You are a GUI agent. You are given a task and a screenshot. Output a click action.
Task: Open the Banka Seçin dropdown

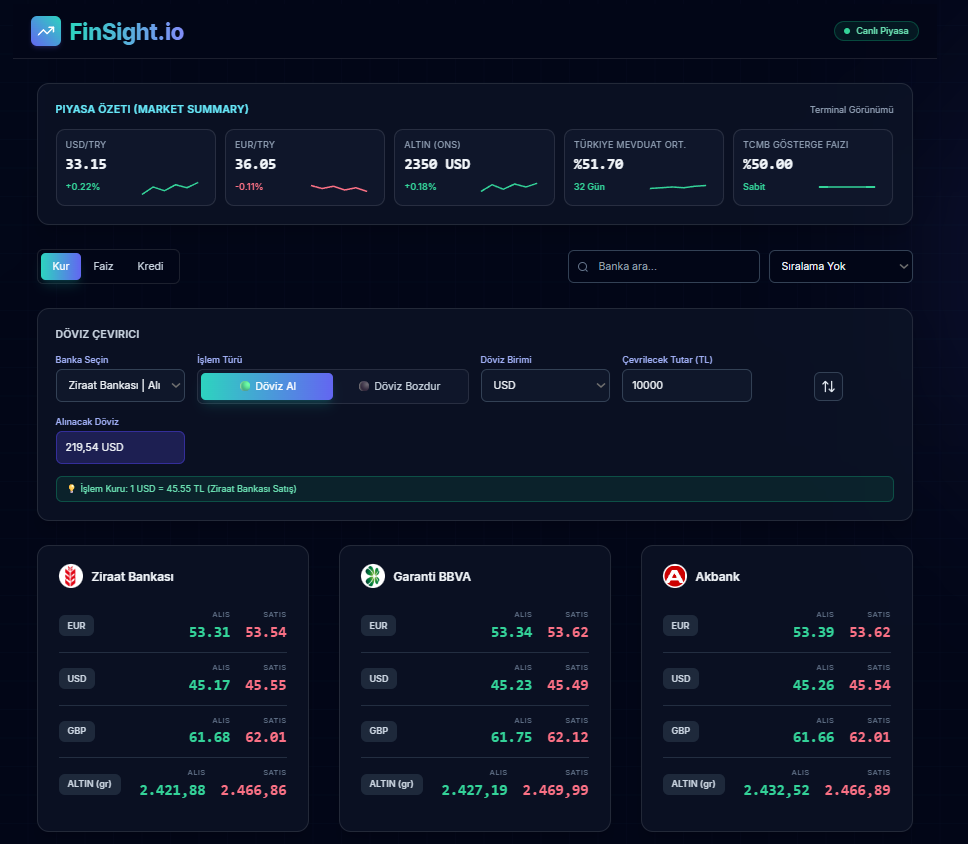pos(120,385)
